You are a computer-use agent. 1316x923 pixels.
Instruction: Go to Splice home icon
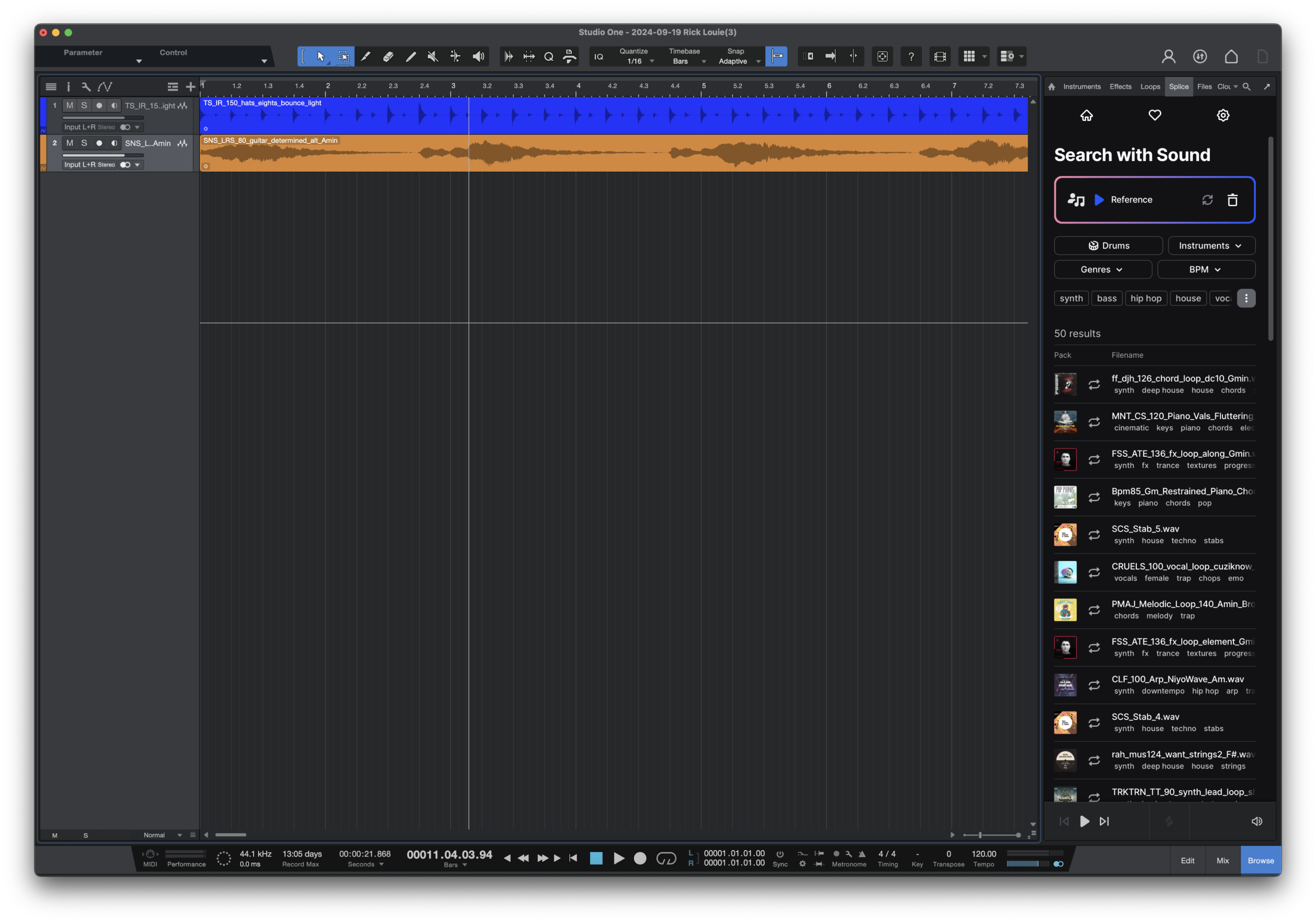pyautogui.click(x=1086, y=115)
